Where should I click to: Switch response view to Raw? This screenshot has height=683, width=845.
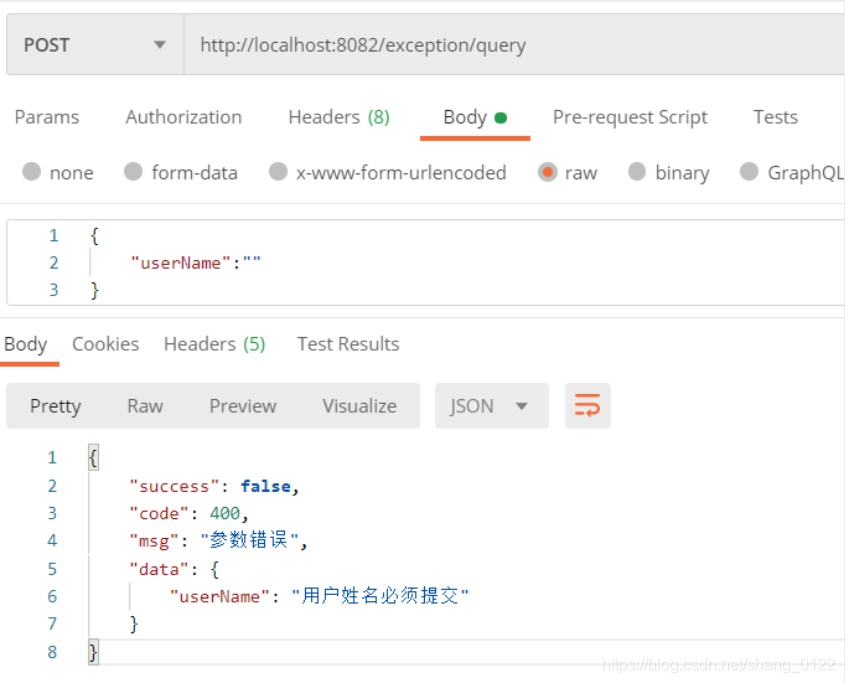click(145, 406)
